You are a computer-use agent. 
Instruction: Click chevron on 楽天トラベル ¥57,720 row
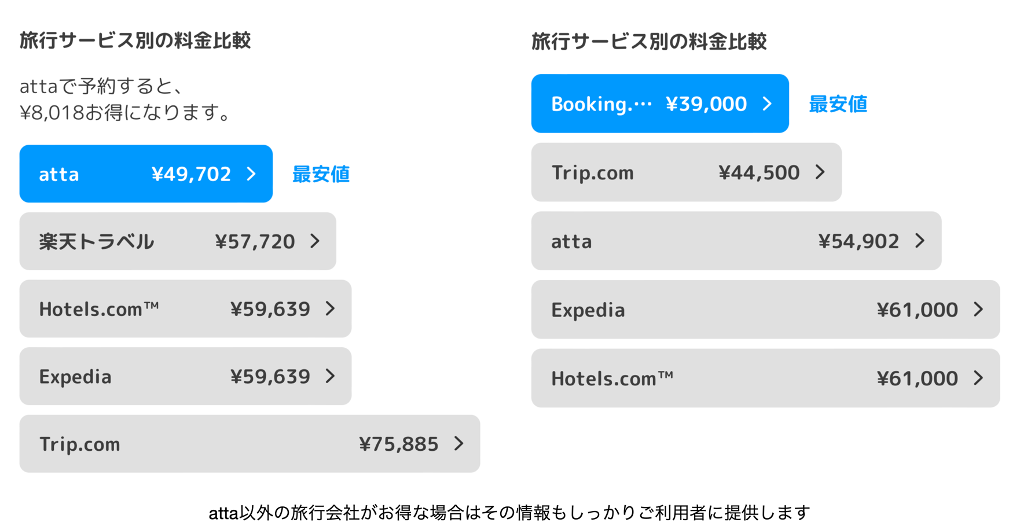click(315, 241)
